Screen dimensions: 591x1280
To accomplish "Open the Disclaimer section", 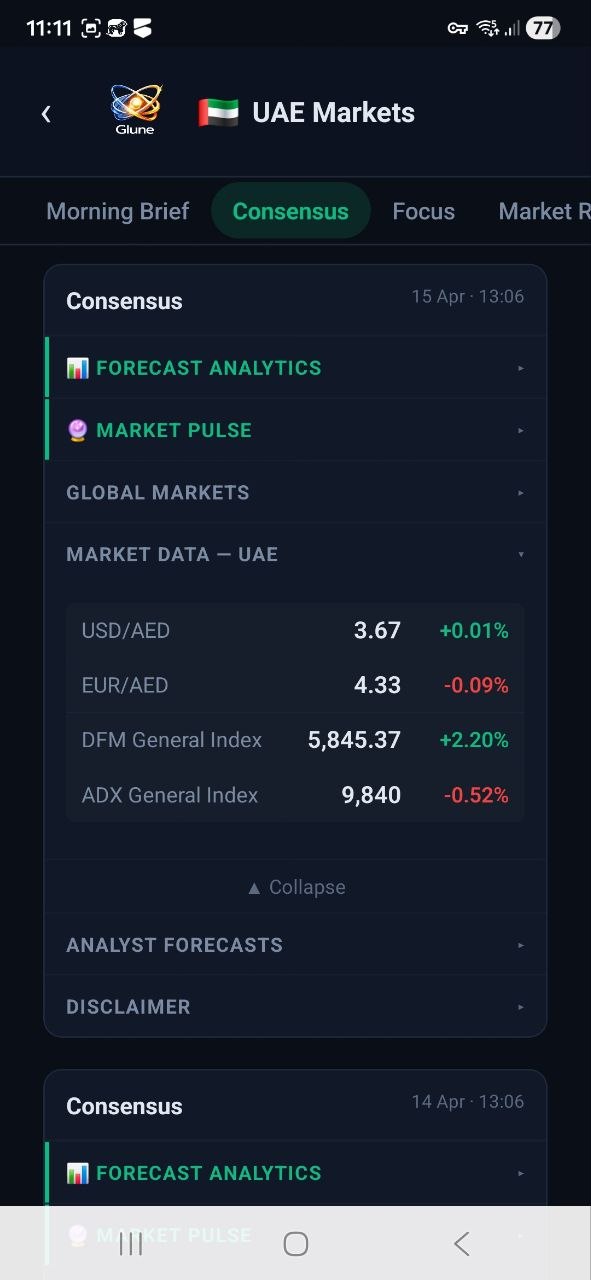I will tap(295, 1006).
